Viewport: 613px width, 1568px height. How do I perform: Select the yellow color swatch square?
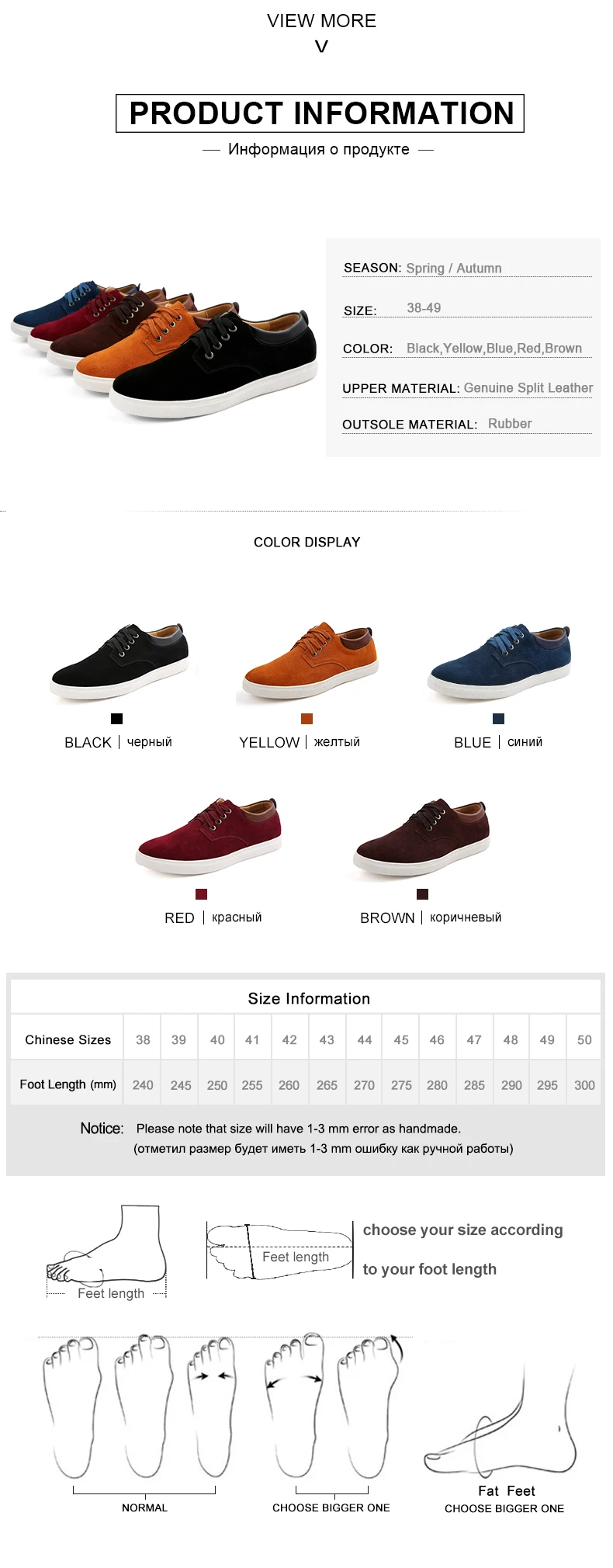click(x=306, y=719)
